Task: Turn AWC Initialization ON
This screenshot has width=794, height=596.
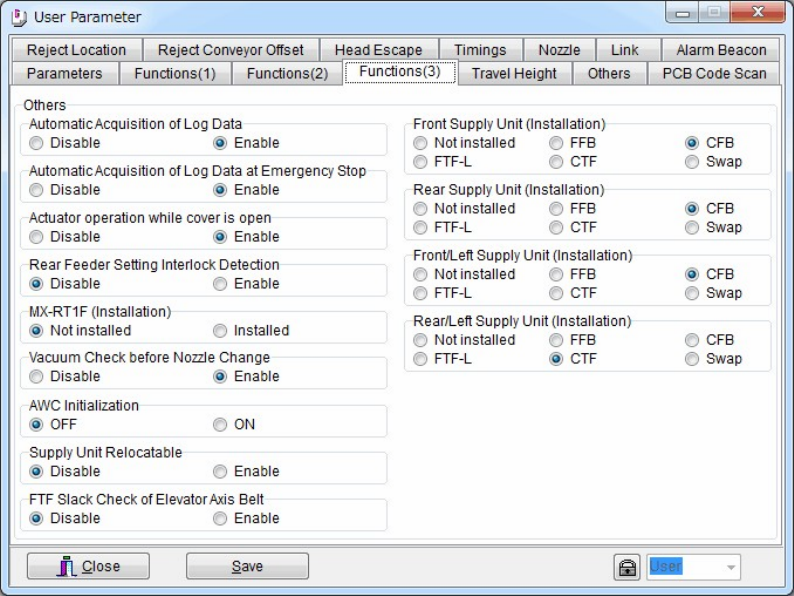Action: (x=220, y=425)
